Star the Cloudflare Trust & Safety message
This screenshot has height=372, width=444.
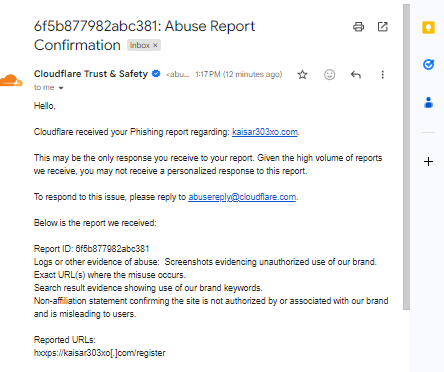click(302, 74)
